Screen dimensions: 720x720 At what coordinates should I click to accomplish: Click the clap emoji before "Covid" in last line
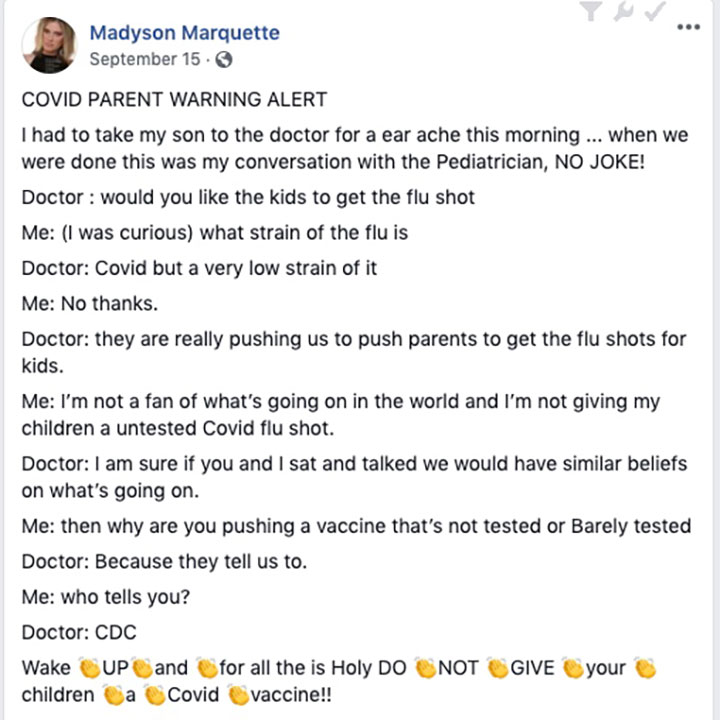(x=154, y=693)
